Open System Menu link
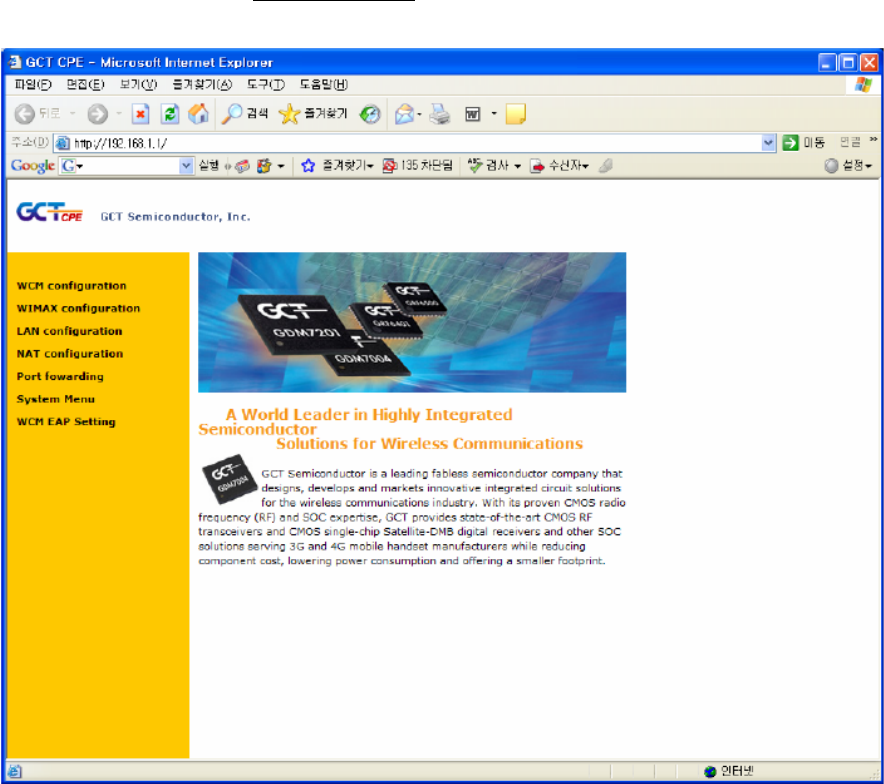The height and width of the screenshot is (784, 884). 56,399
